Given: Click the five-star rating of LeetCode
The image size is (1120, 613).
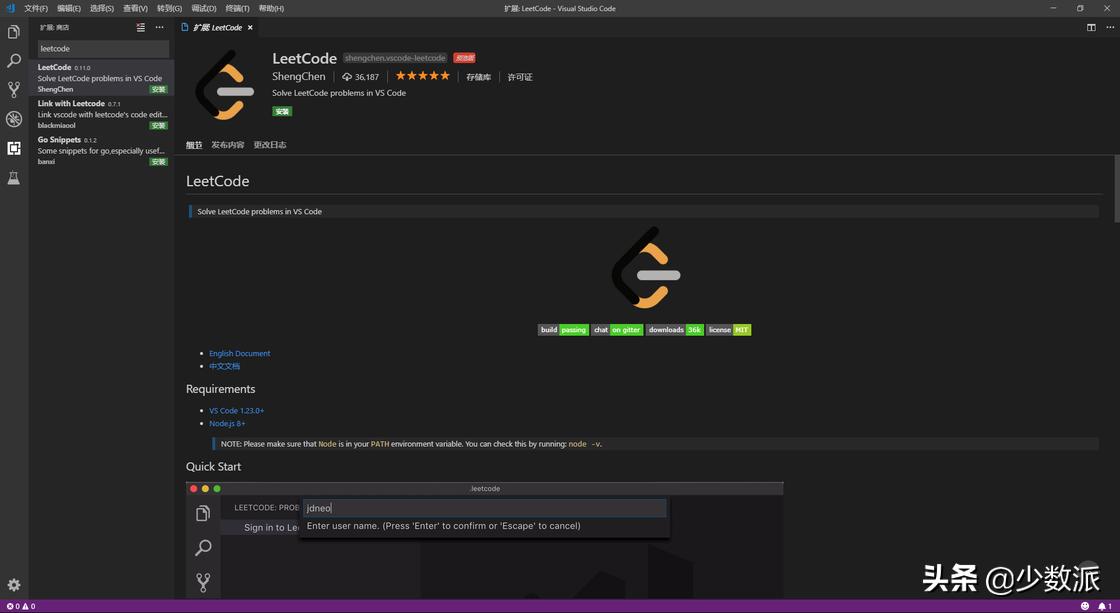Looking at the screenshot, I should (x=422, y=76).
